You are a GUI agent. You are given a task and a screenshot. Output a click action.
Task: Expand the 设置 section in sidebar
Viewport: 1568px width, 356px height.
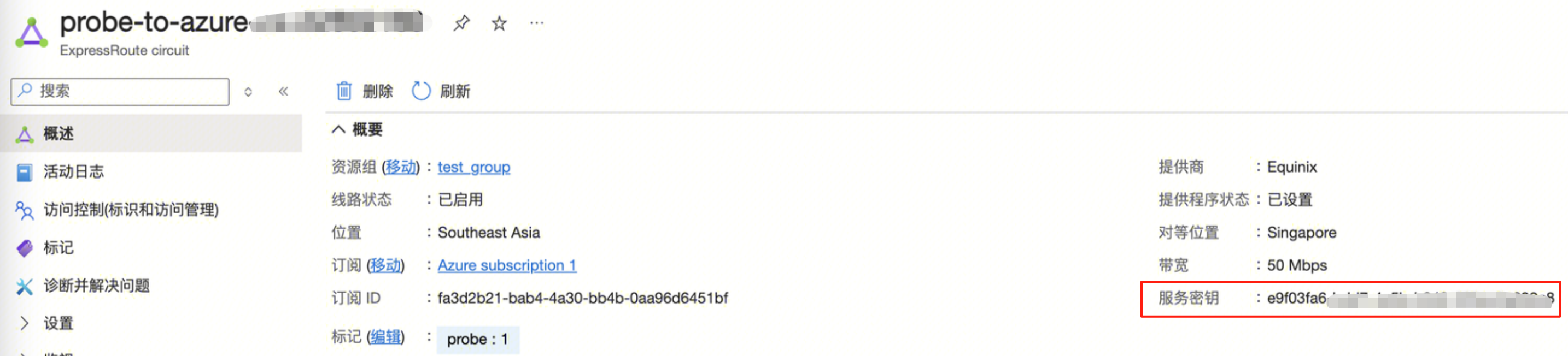[25, 323]
